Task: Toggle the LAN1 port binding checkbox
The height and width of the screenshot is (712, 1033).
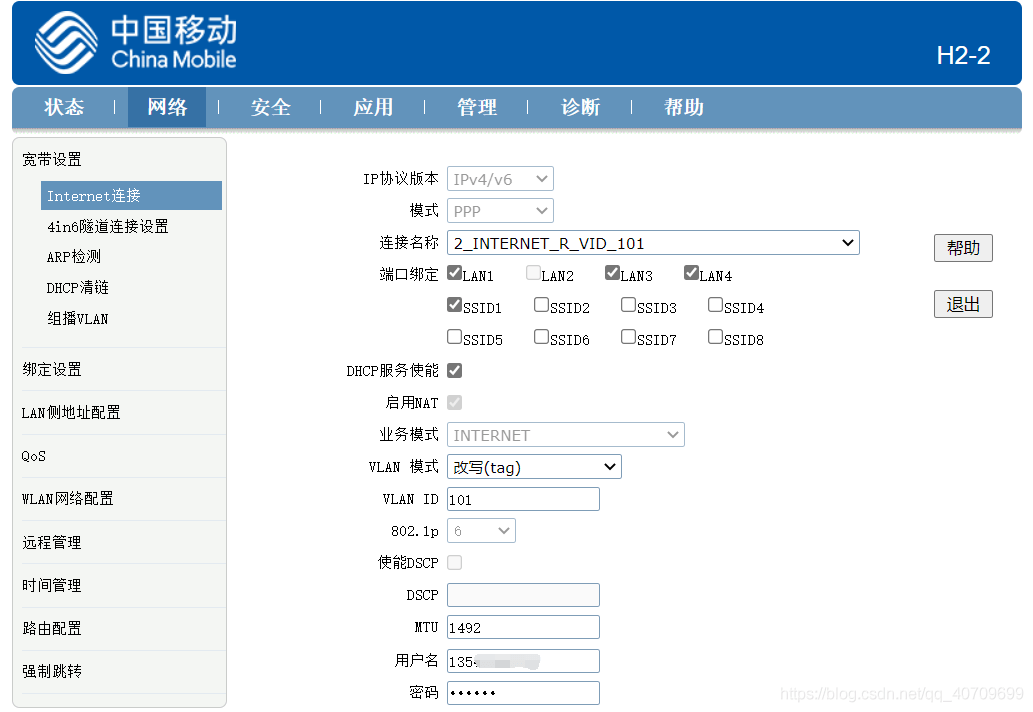Action: [x=455, y=273]
